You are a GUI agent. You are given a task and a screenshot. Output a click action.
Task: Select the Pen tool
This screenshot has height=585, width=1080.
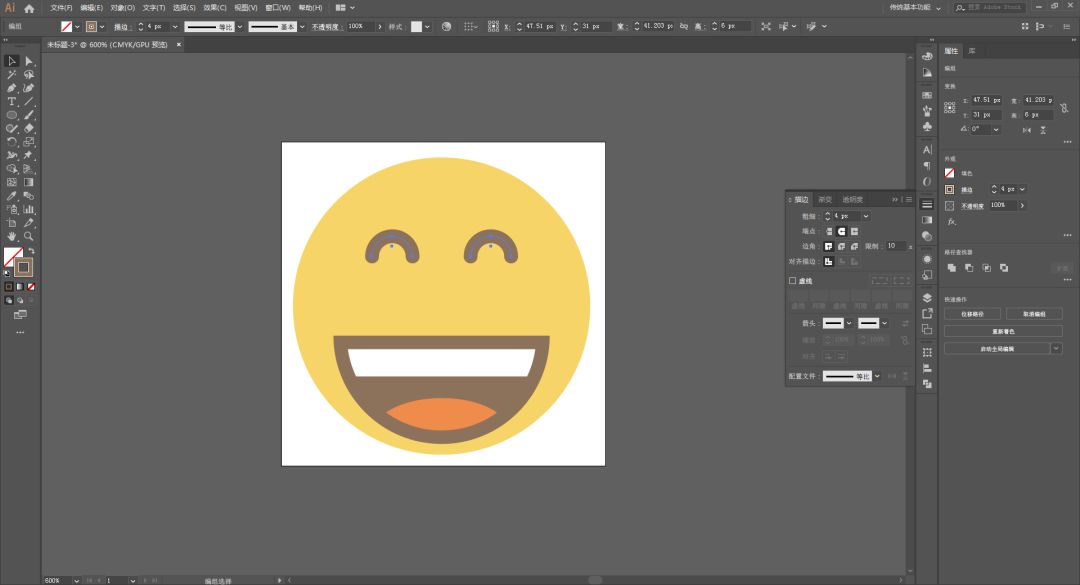click(12, 88)
